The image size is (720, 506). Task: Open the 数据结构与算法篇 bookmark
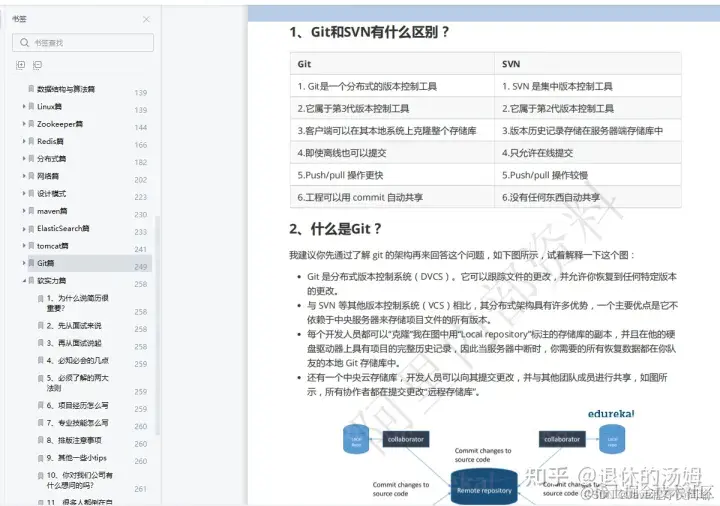pos(66,89)
